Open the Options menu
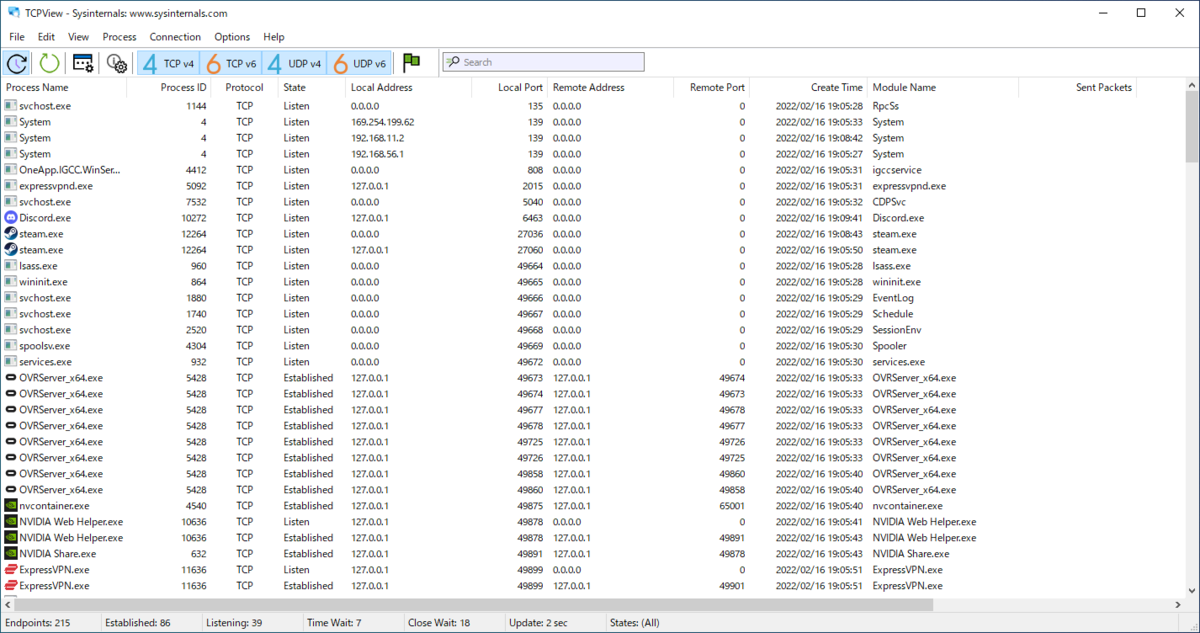This screenshot has width=1200, height=633. (232, 37)
